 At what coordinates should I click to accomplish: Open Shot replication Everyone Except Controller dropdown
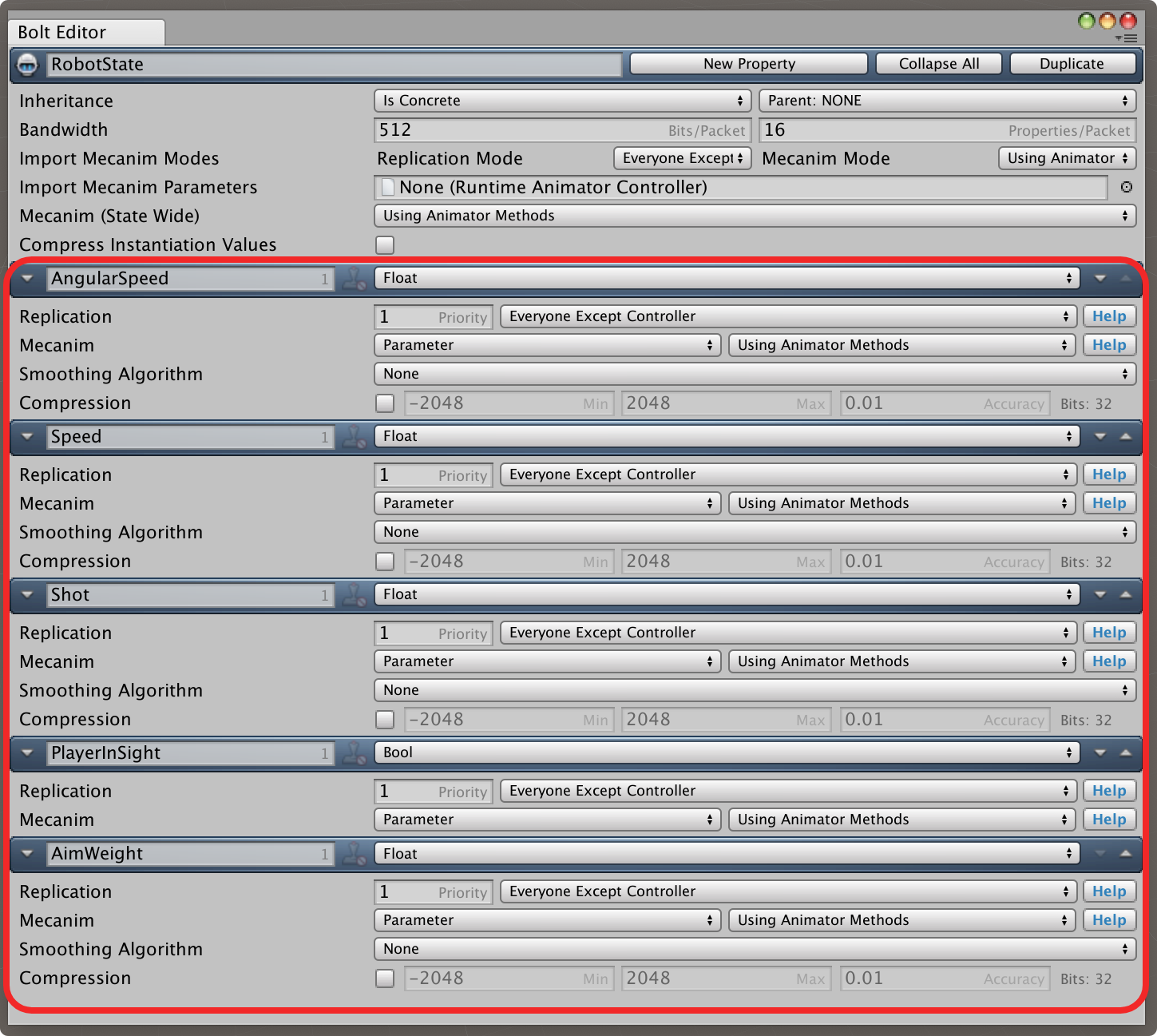click(x=788, y=633)
